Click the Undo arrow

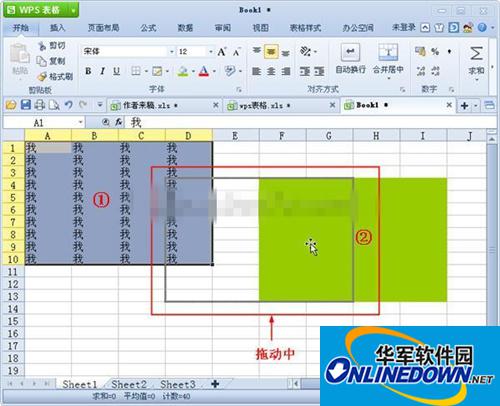[69, 105]
